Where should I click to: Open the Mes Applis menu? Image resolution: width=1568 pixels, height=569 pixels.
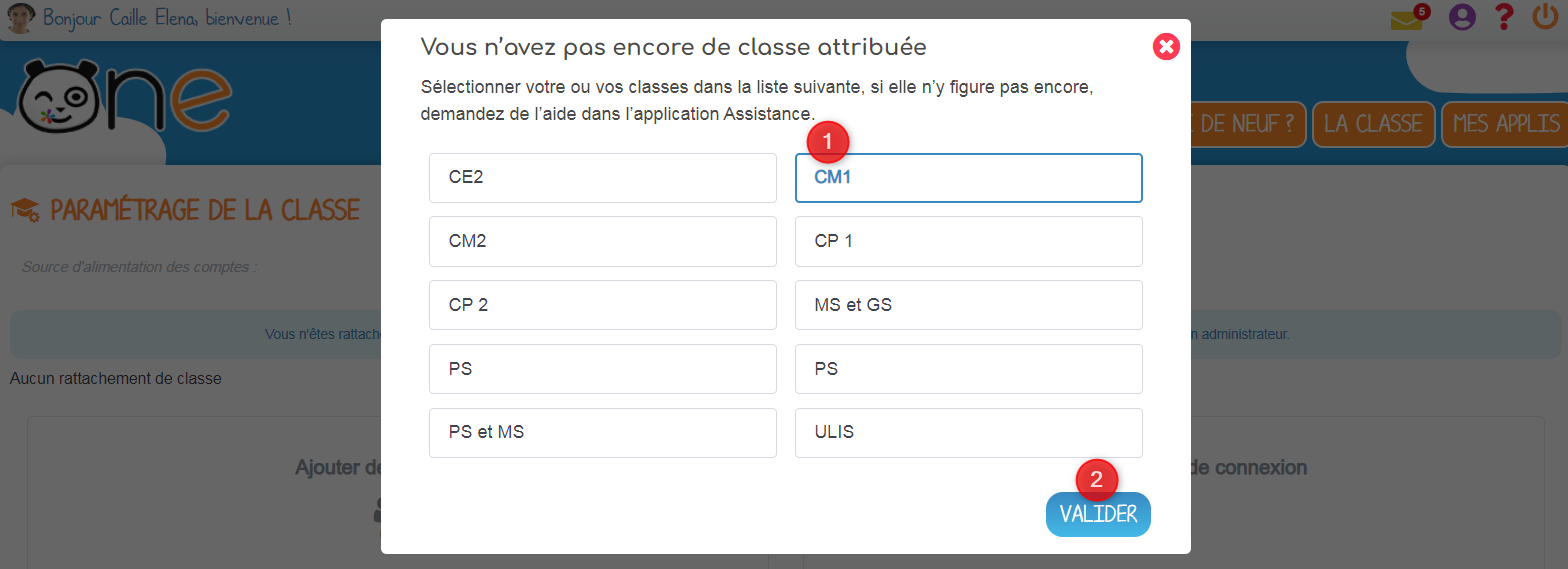pos(1505,124)
